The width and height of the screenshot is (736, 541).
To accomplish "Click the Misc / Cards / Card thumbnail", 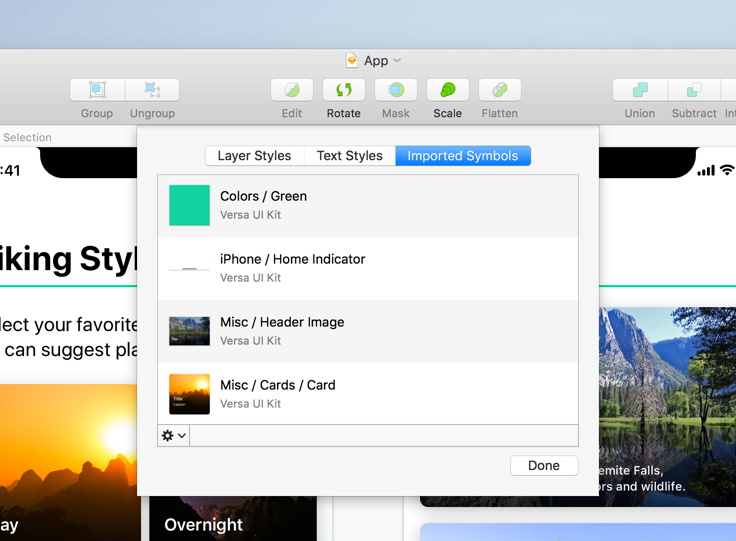I will pyautogui.click(x=189, y=394).
